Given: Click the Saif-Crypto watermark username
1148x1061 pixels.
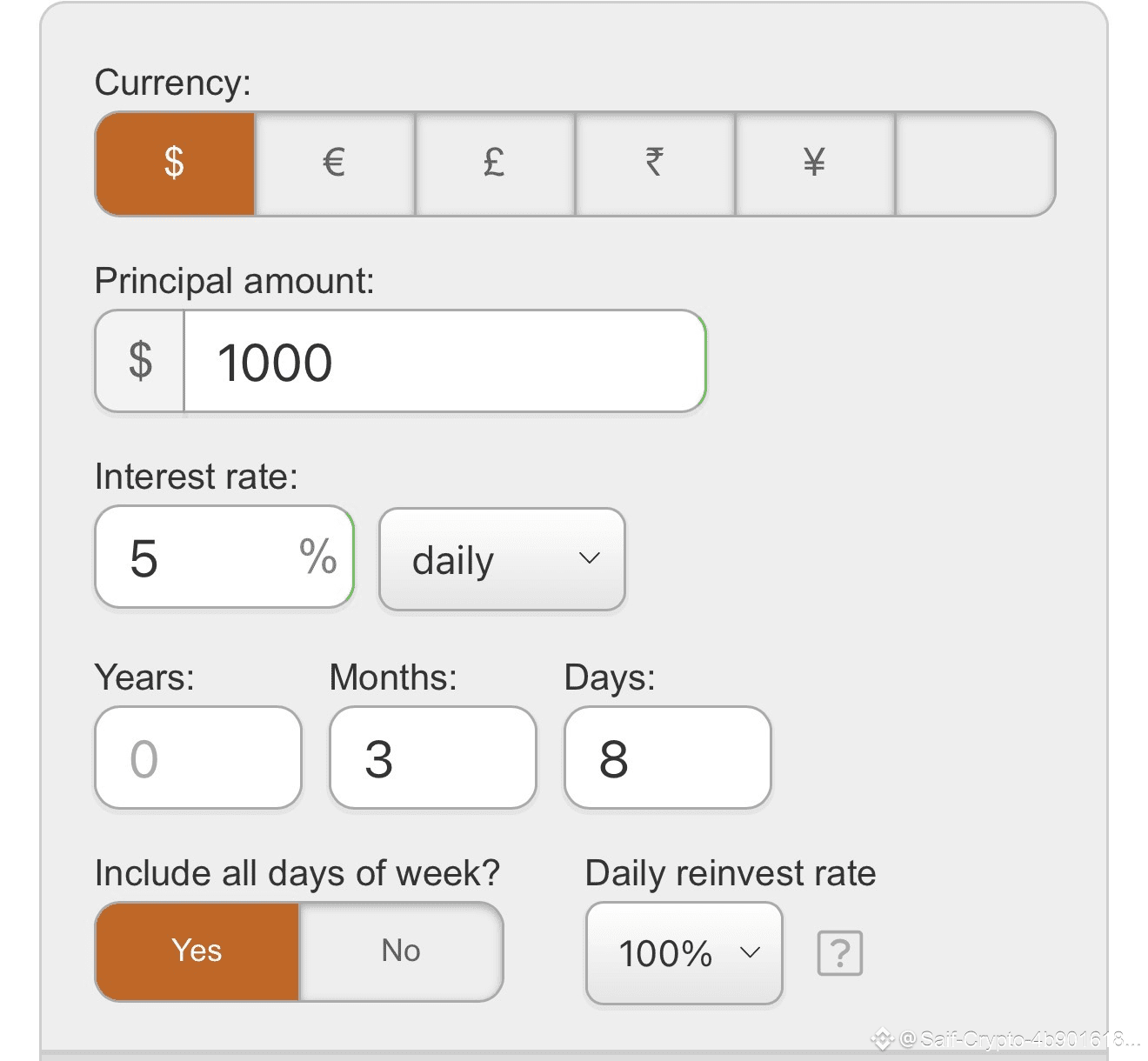Looking at the screenshot, I should point(1016,1038).
